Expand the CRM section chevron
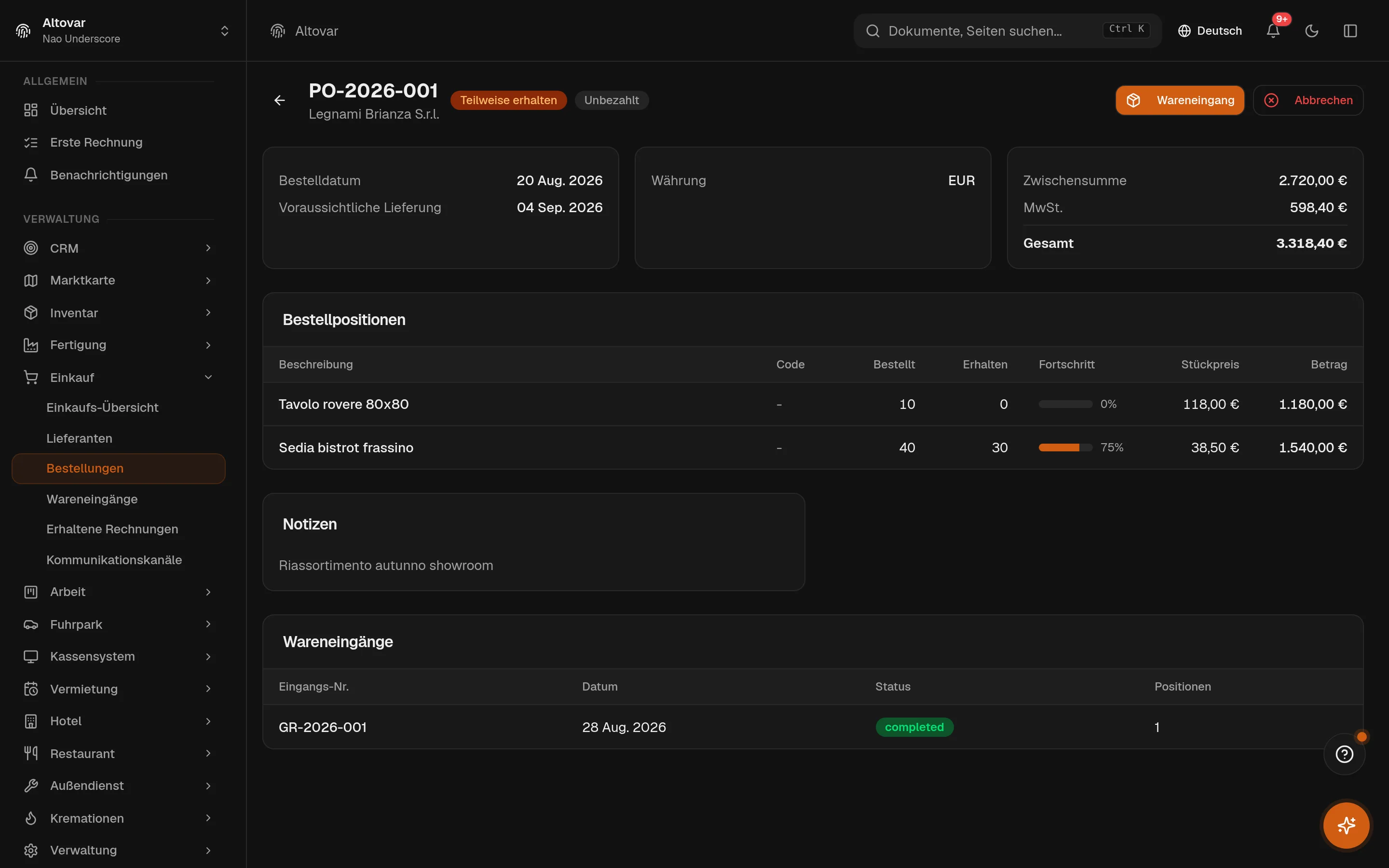 208,248
